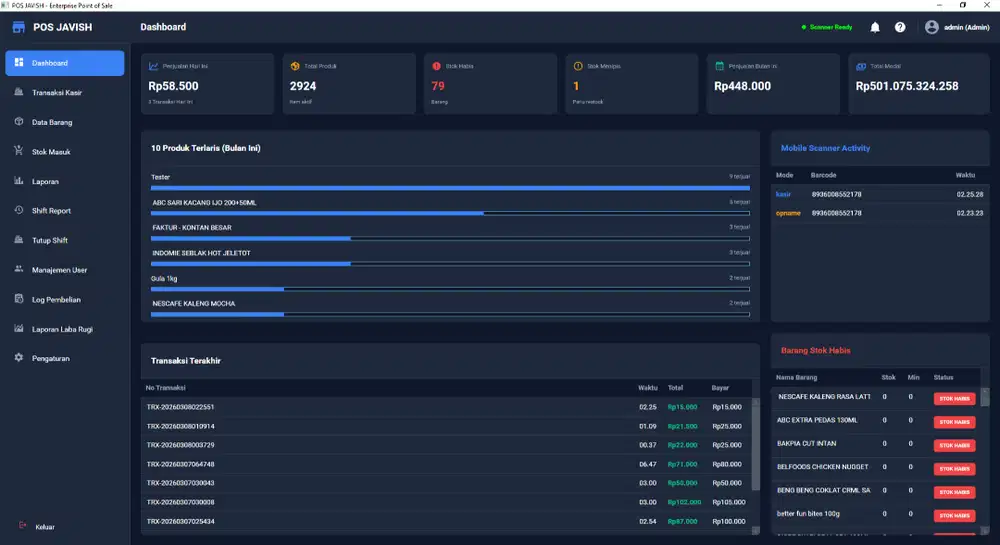Go to Data Barang menu
Screen dimensions: 1000x545
pyautogui.click(x=51, y=122)
